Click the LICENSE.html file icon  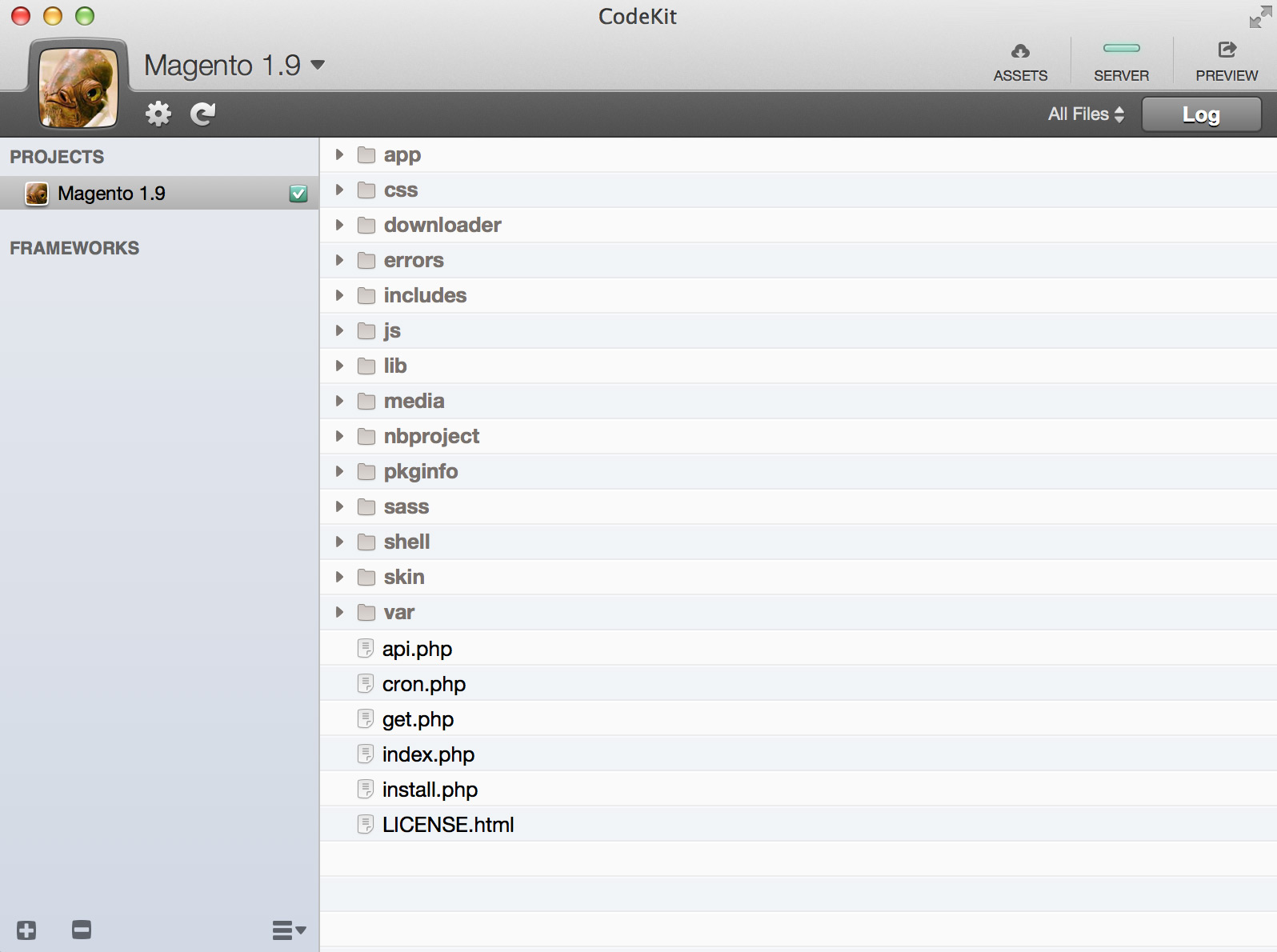point(366,824)
